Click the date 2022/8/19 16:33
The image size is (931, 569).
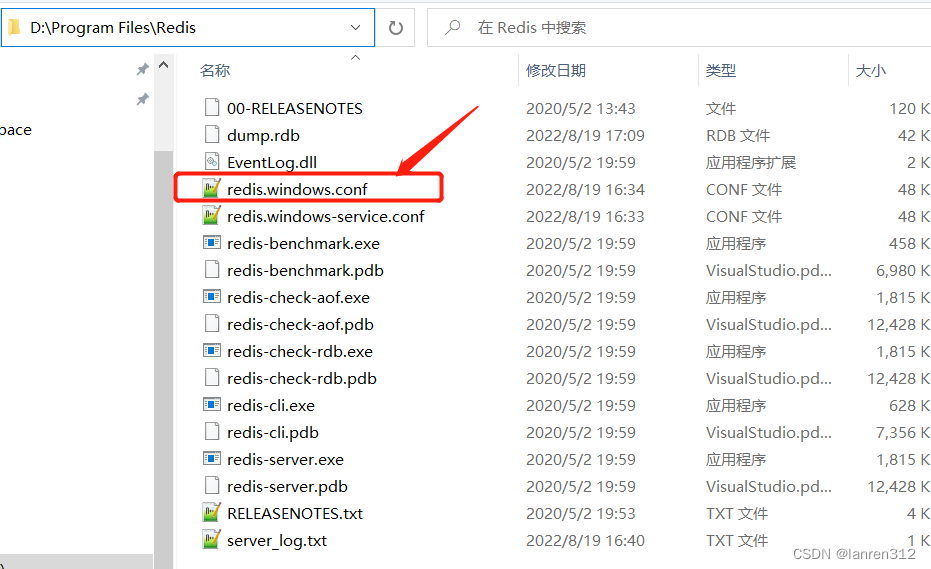coord(585,216)
